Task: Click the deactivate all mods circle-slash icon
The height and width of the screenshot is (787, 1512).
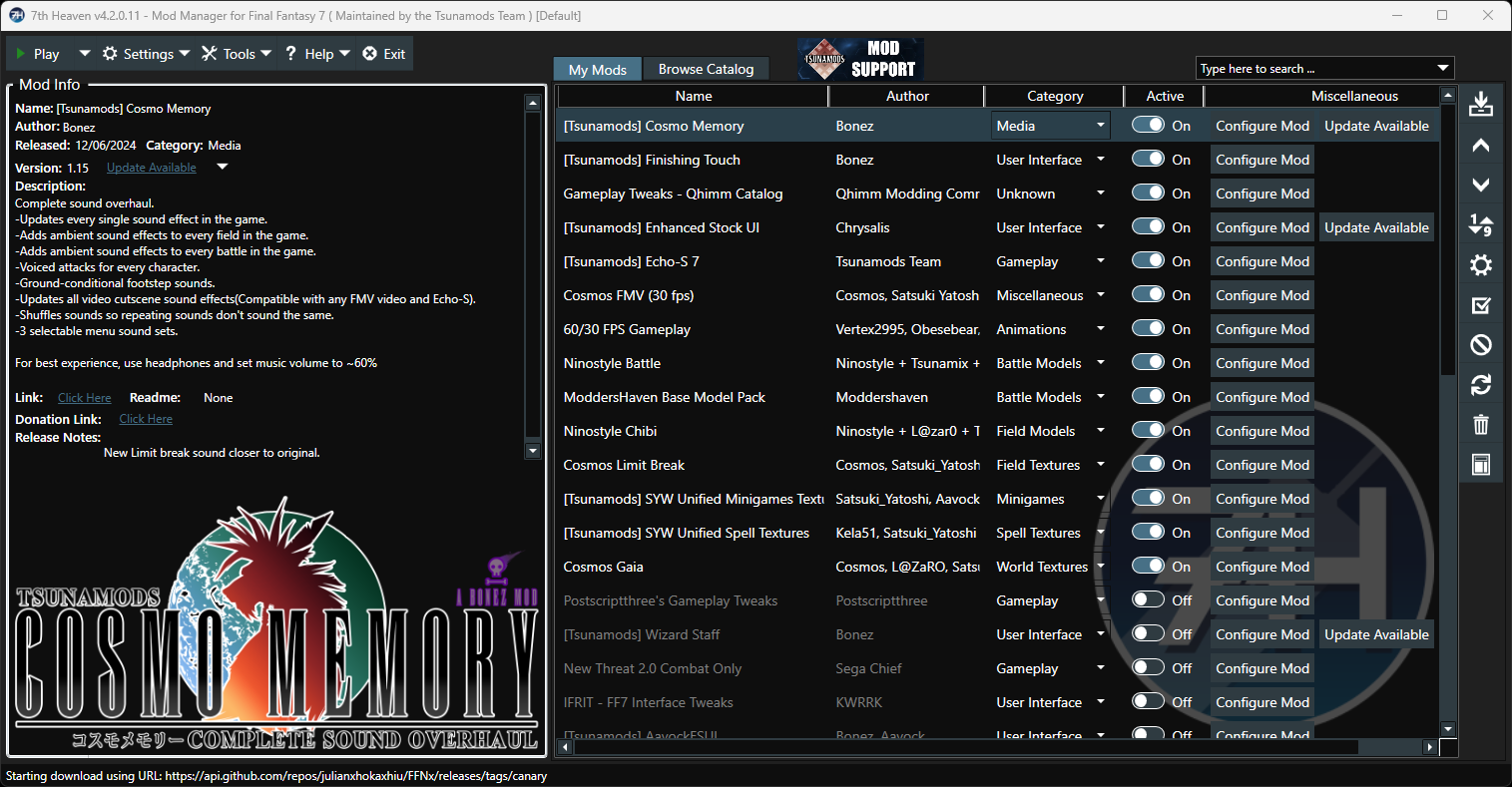Action: pos(1481,345)
